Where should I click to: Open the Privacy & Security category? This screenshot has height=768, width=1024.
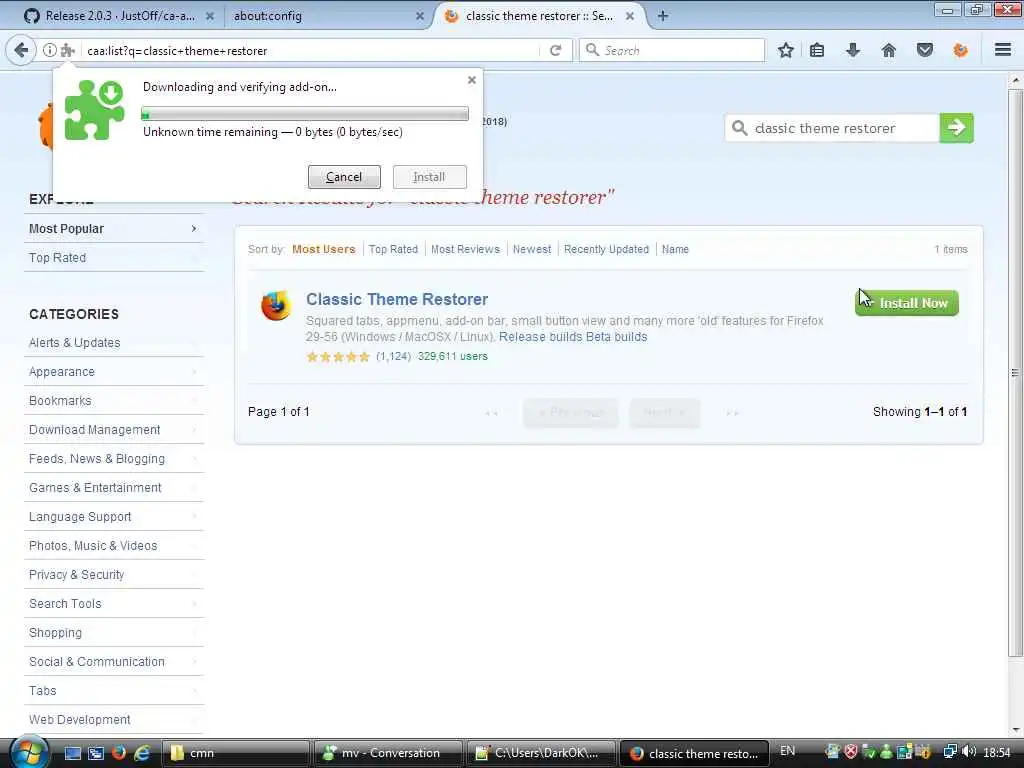click(x=113, y=575)
